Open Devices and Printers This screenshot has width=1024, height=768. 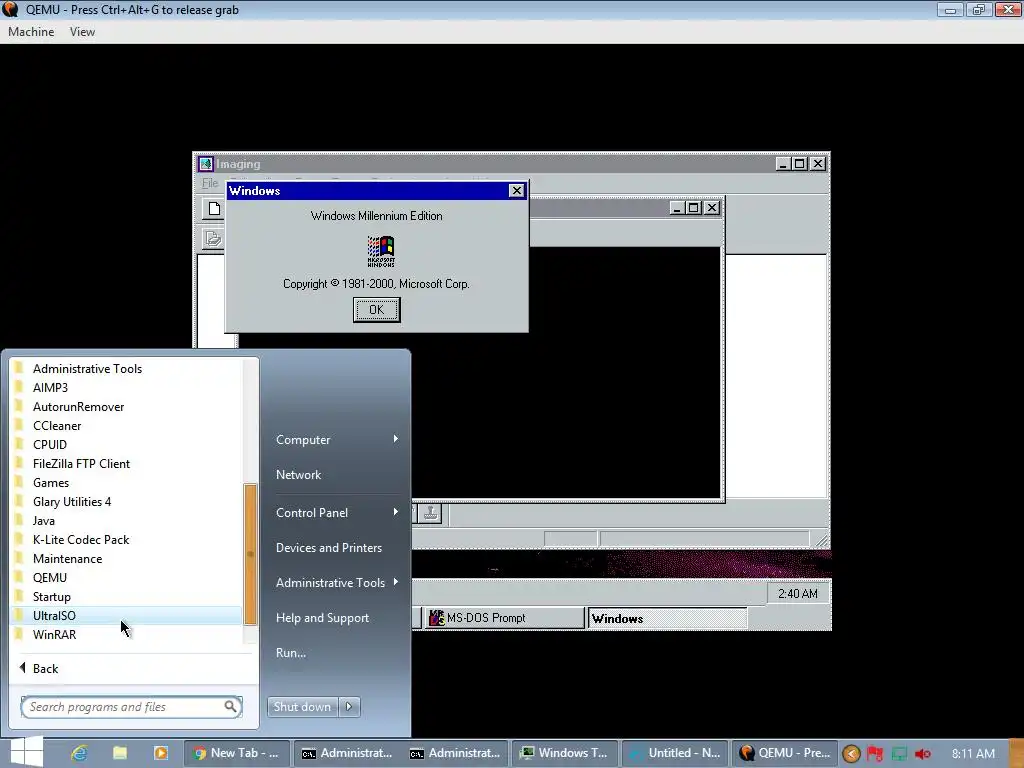click(328, 547)
